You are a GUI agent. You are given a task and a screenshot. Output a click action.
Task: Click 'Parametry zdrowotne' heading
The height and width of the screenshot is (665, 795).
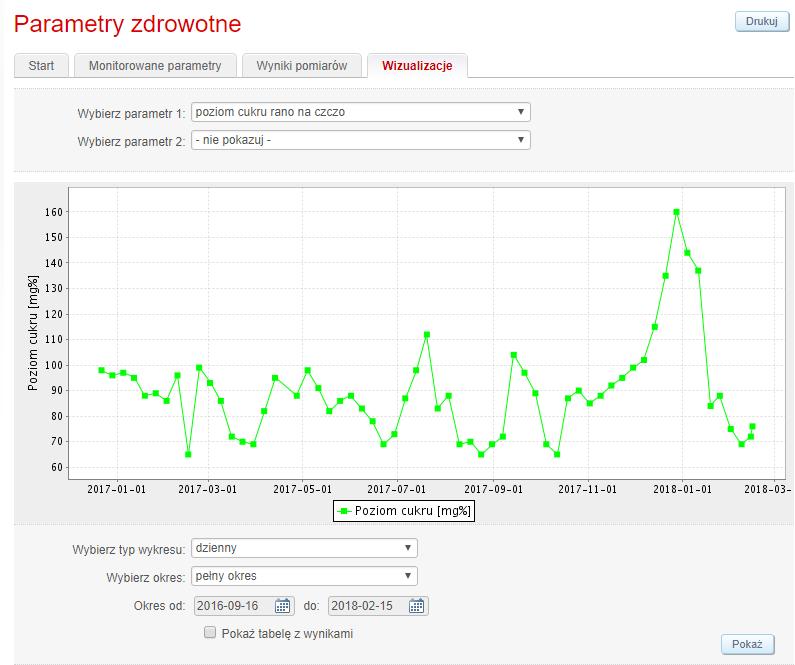tap(127, 24)
